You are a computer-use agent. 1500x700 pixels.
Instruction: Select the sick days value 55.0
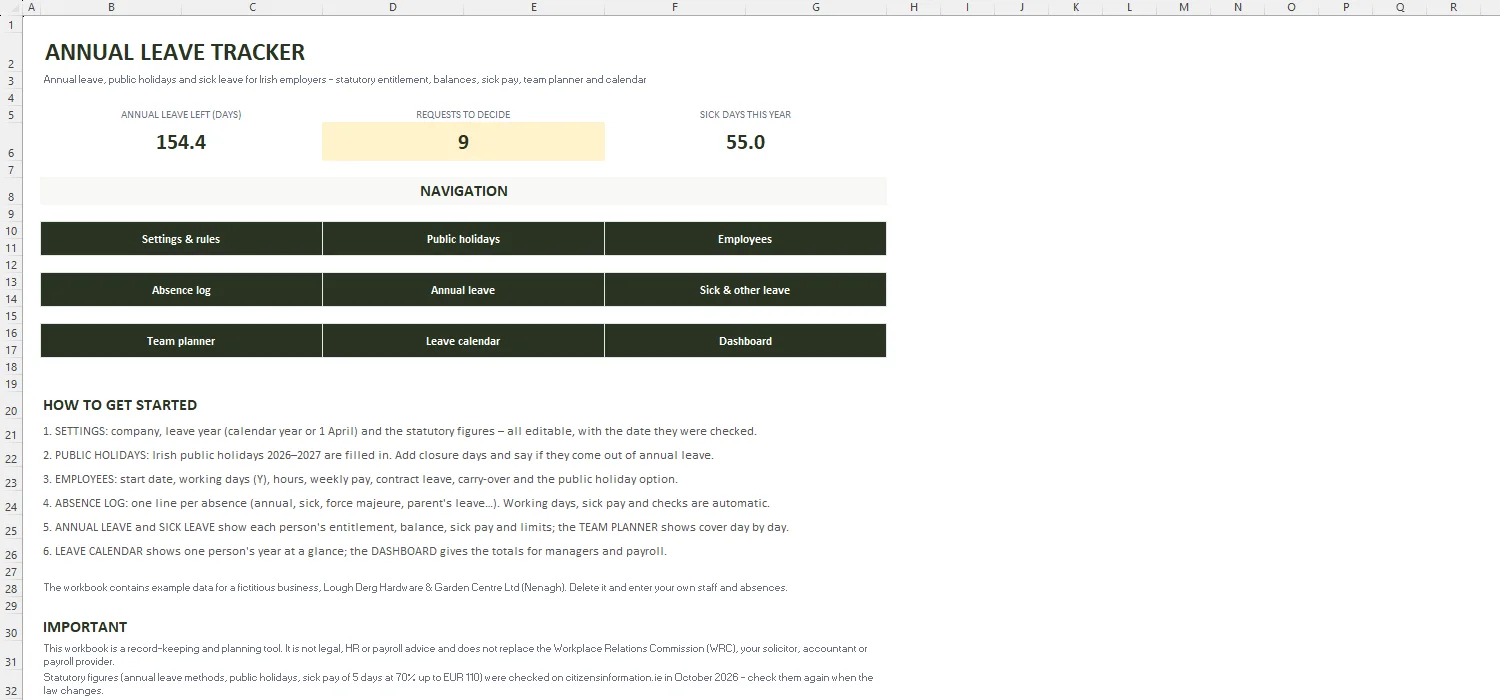[745, 142]
